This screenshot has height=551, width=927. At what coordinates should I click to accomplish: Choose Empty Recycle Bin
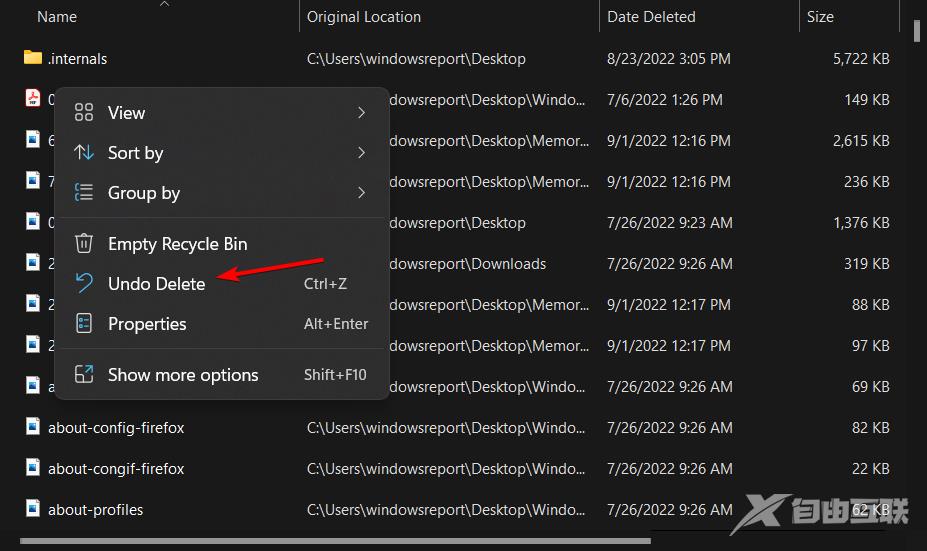pos(221,244)
